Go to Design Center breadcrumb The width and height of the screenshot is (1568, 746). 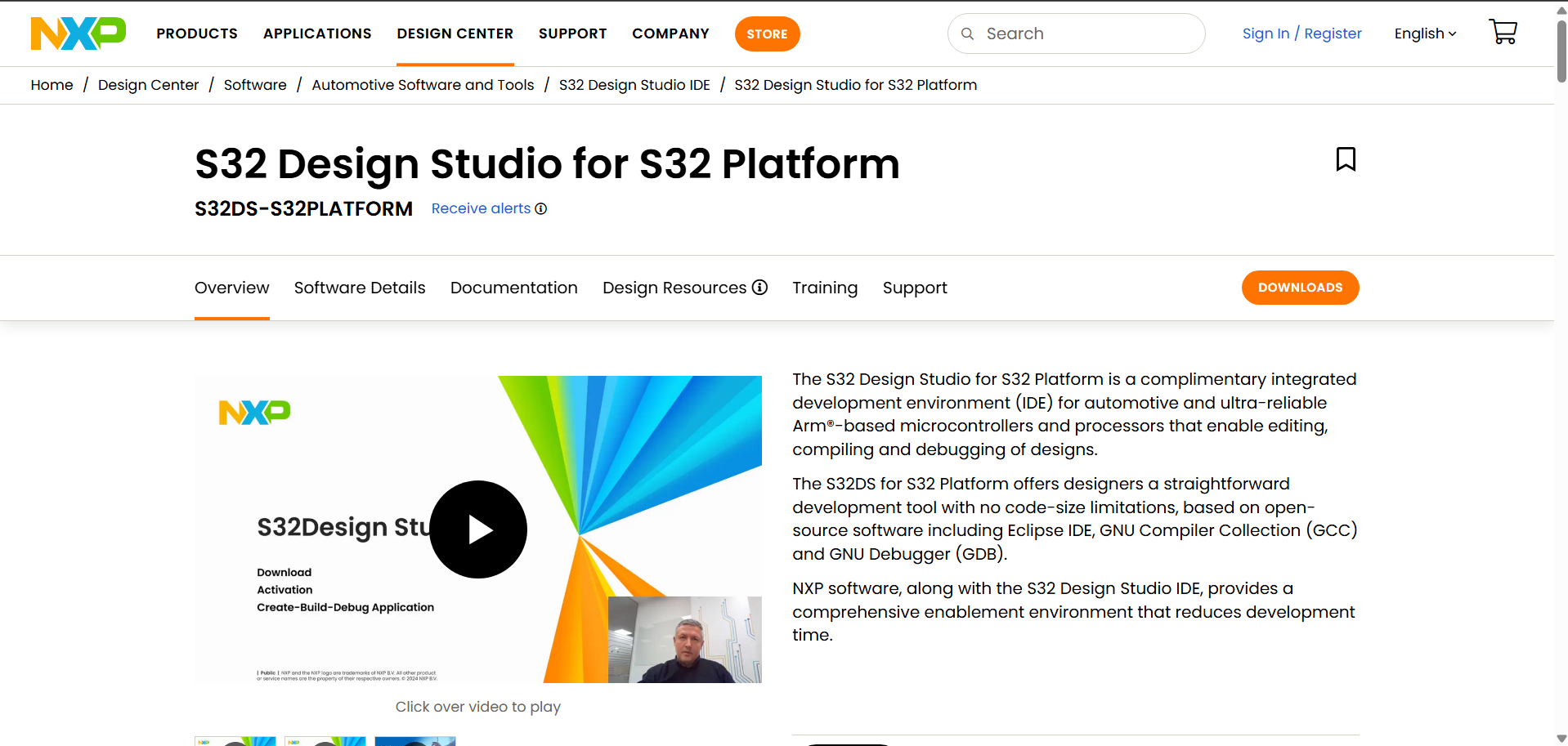[x=148, y=85]
